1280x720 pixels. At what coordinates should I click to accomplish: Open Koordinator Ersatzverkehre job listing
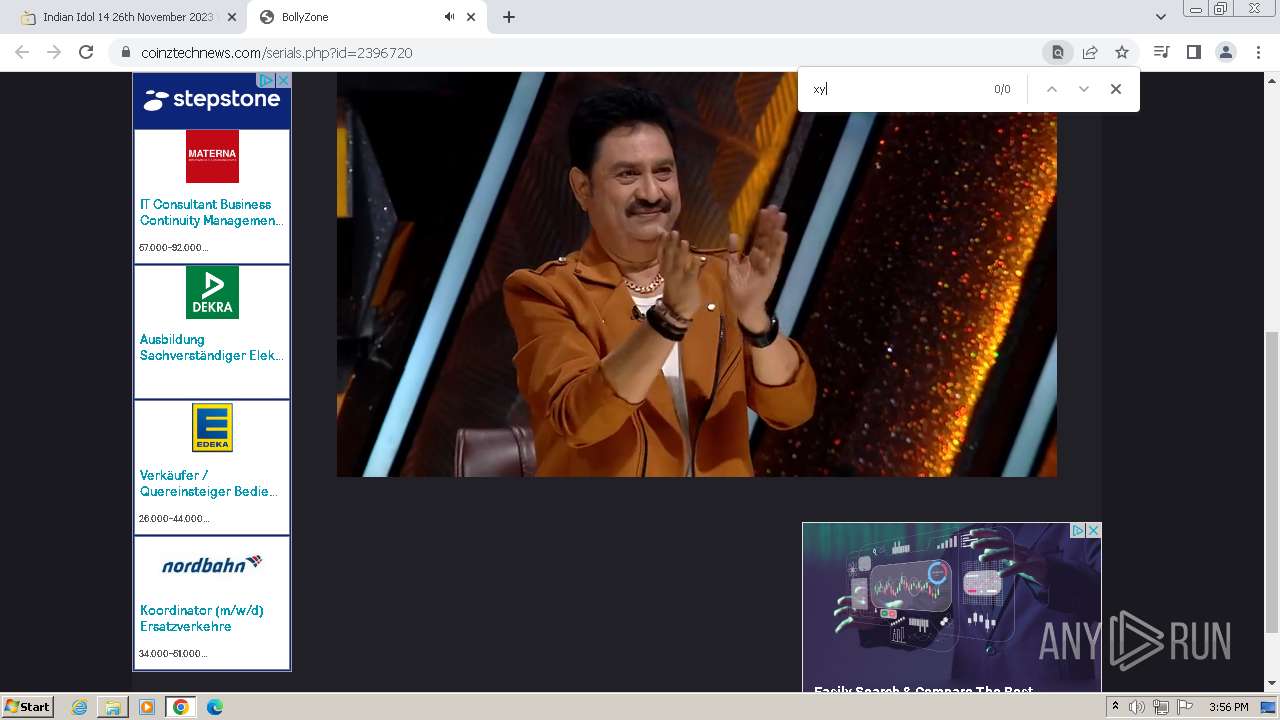(202, 618)
